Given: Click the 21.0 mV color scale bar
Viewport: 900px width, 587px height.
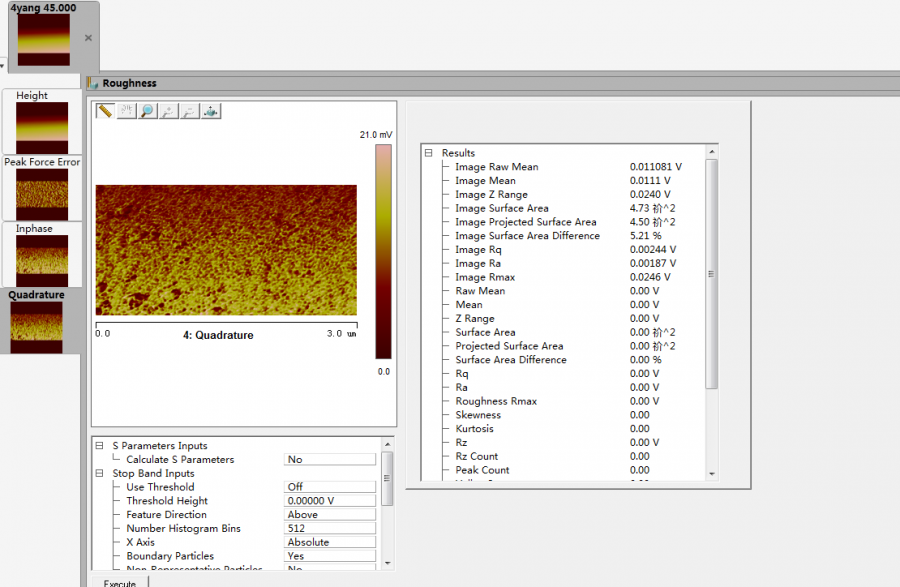Looking at the screenshot, I should click(383, 250).
